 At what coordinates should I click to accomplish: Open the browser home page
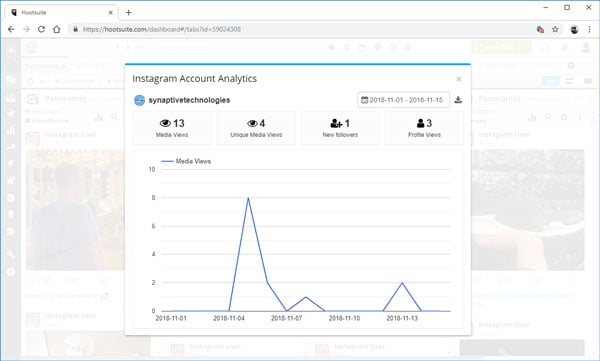57,29
